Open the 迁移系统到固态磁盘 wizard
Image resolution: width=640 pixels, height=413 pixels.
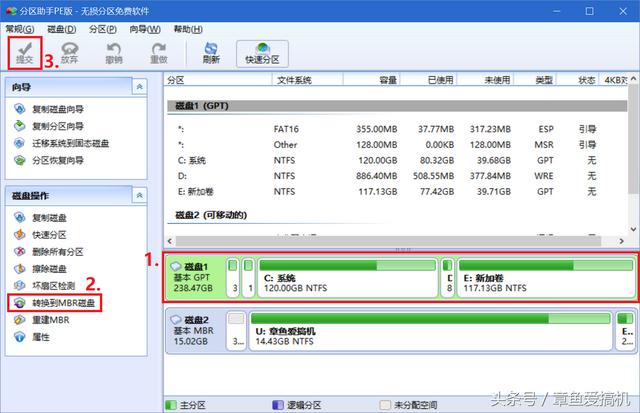[71, 143]
